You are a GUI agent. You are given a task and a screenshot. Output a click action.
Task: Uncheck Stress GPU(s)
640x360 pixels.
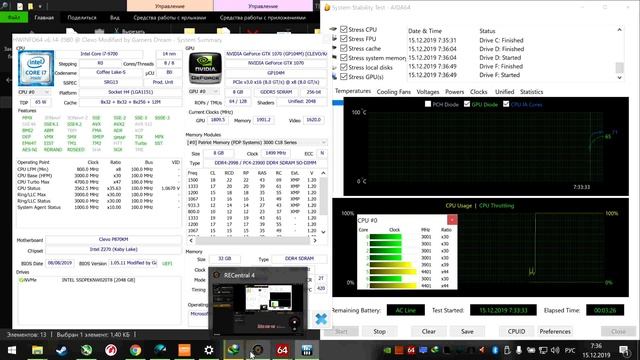[344, 77]
